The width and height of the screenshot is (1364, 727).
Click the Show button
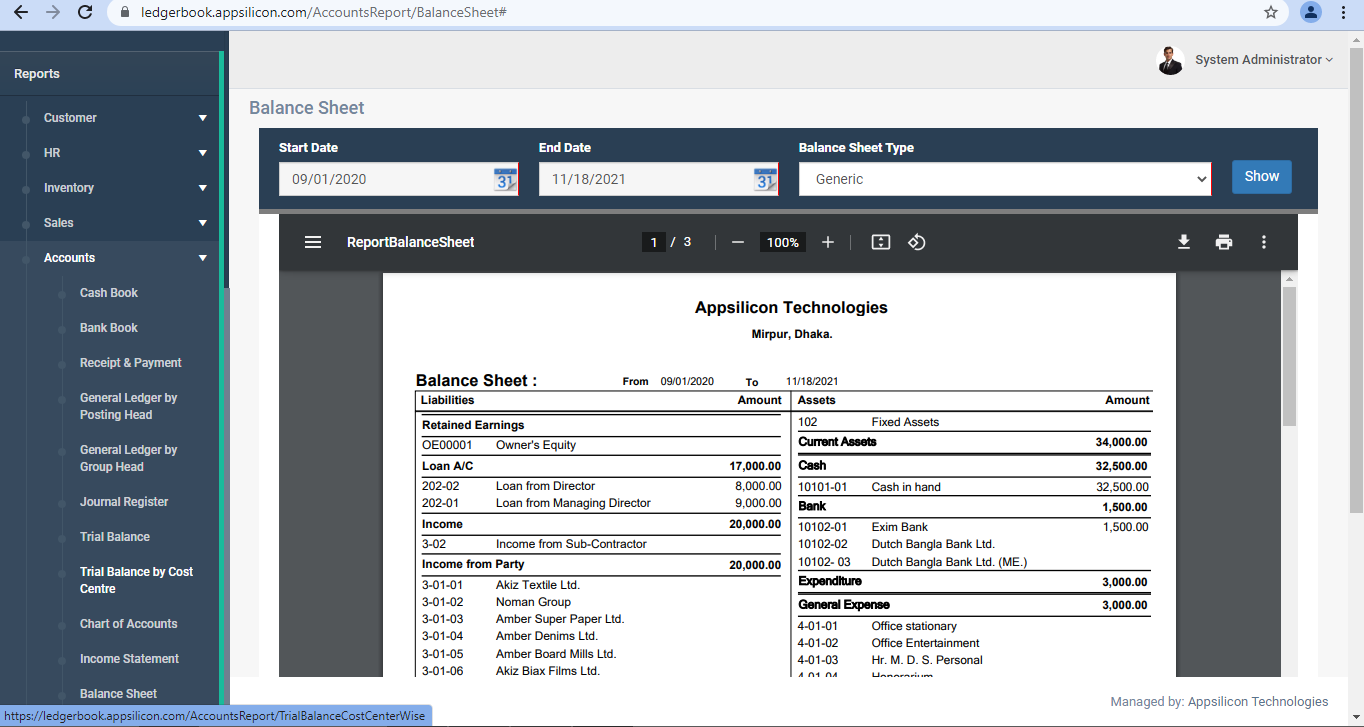tap(1261, 177)
